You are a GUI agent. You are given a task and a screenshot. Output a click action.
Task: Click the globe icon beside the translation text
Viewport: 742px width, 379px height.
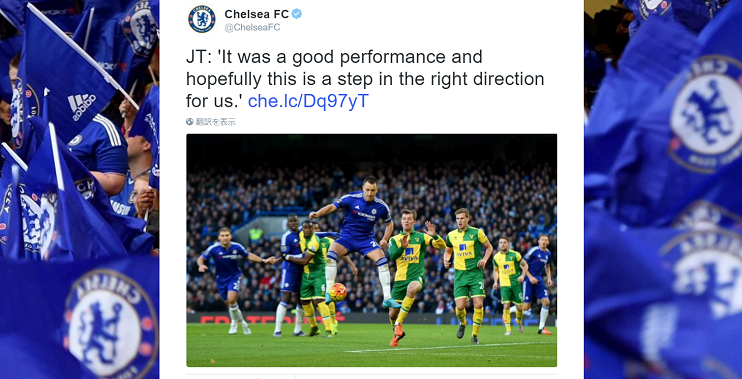190,122
